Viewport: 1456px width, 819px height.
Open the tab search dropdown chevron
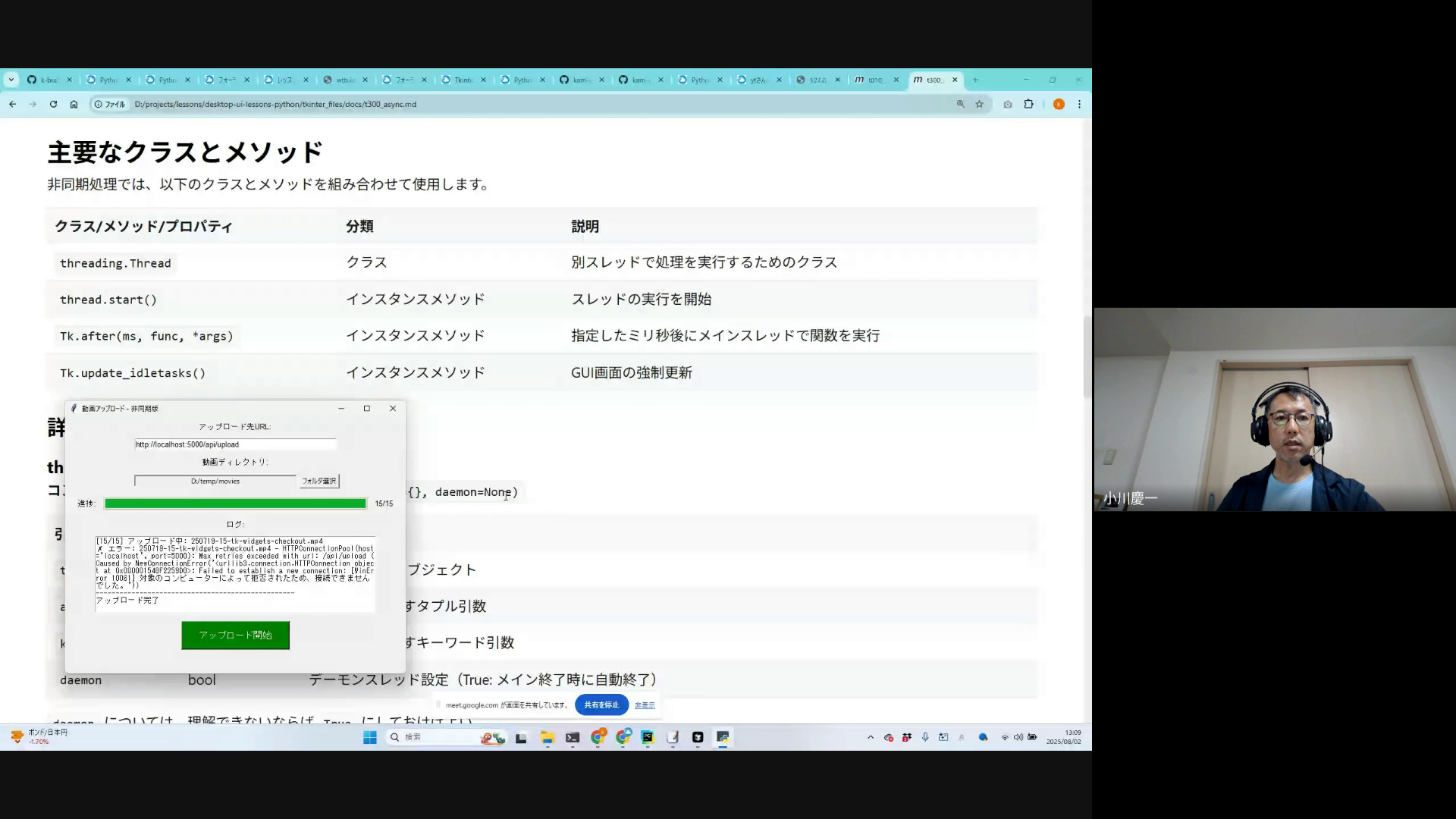click(11, 80)
